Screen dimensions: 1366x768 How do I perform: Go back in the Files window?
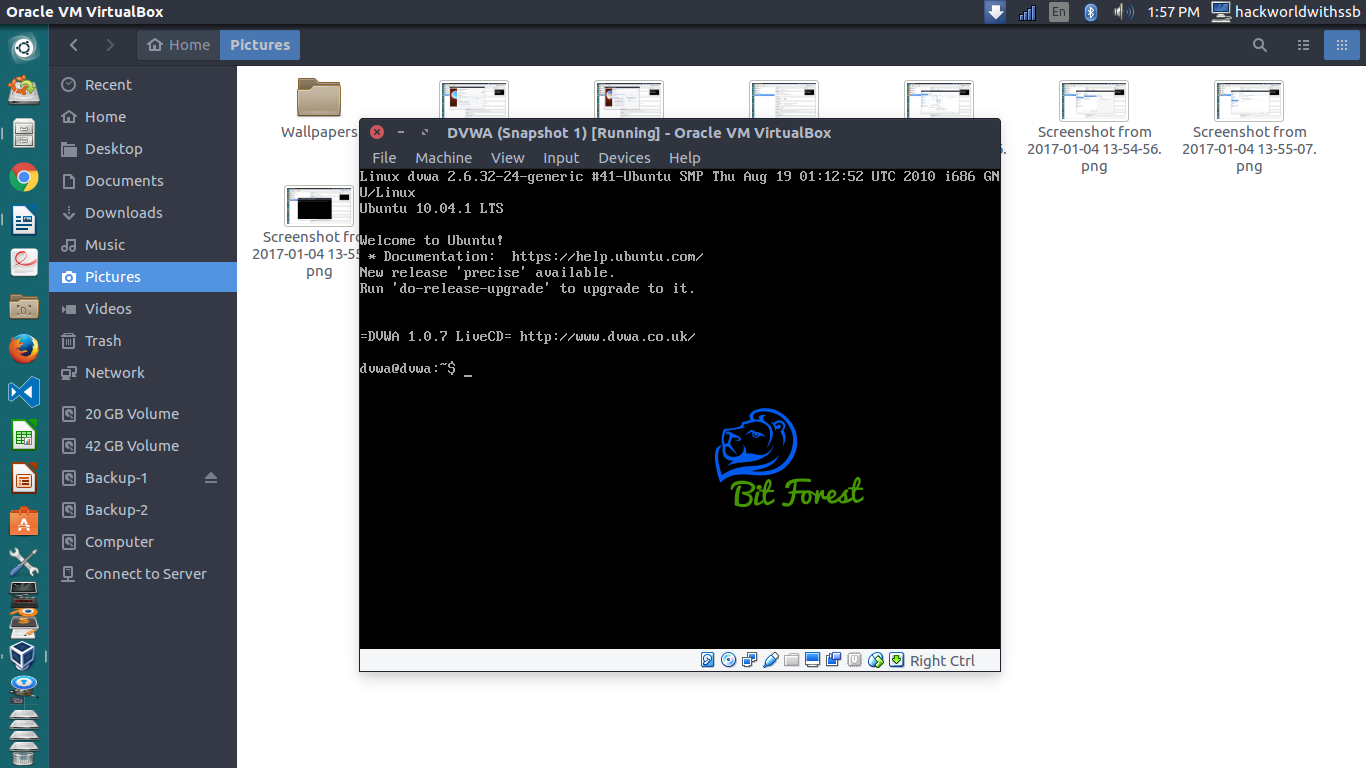click(x=74, y=45)
